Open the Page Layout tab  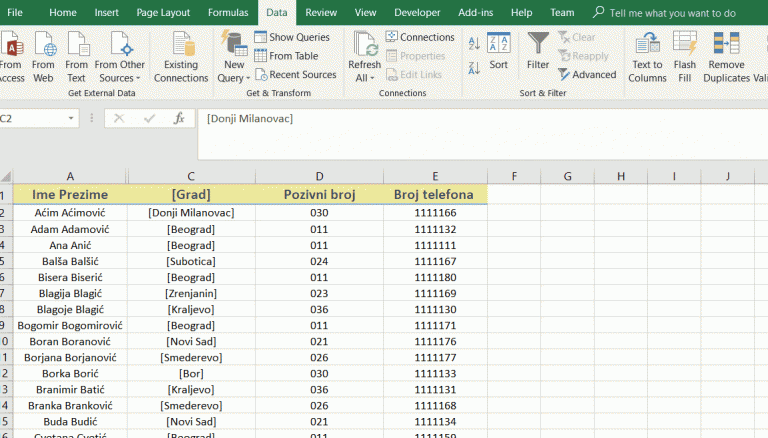pos(163,13)
